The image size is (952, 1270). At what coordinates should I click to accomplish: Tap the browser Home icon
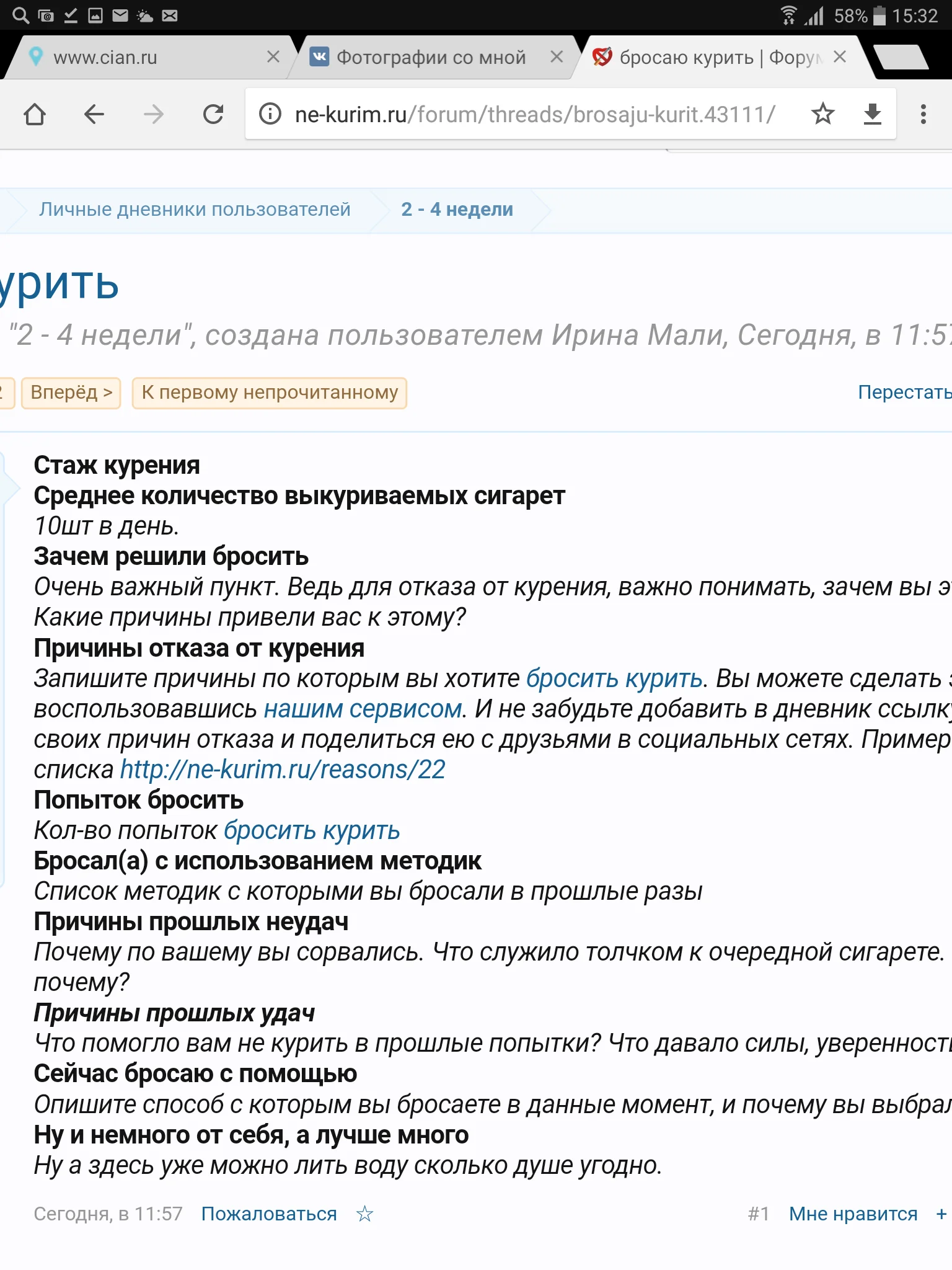[x=35, y=114]
